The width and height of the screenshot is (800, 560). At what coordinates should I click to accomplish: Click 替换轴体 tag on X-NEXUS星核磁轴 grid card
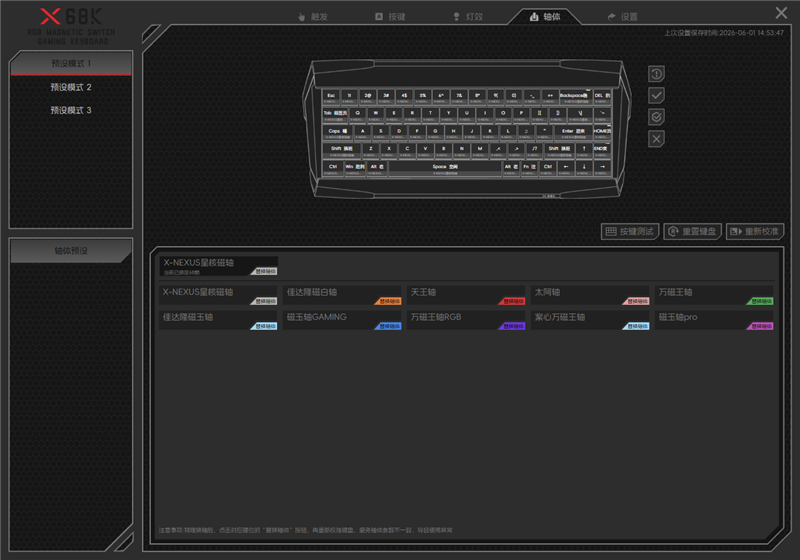[x=264, y=301]
